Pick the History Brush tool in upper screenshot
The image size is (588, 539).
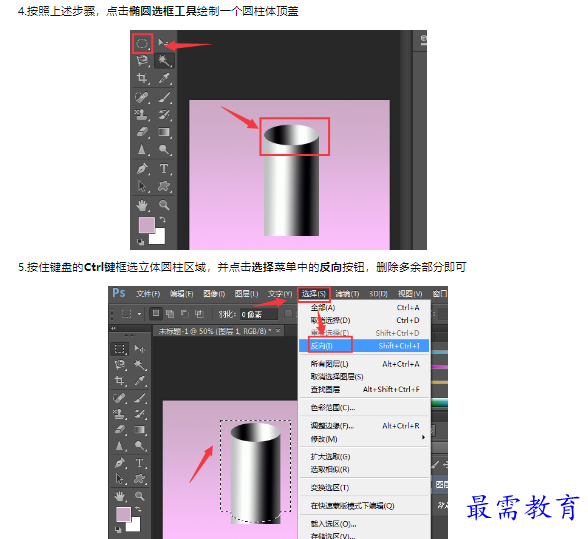point(164,114)
